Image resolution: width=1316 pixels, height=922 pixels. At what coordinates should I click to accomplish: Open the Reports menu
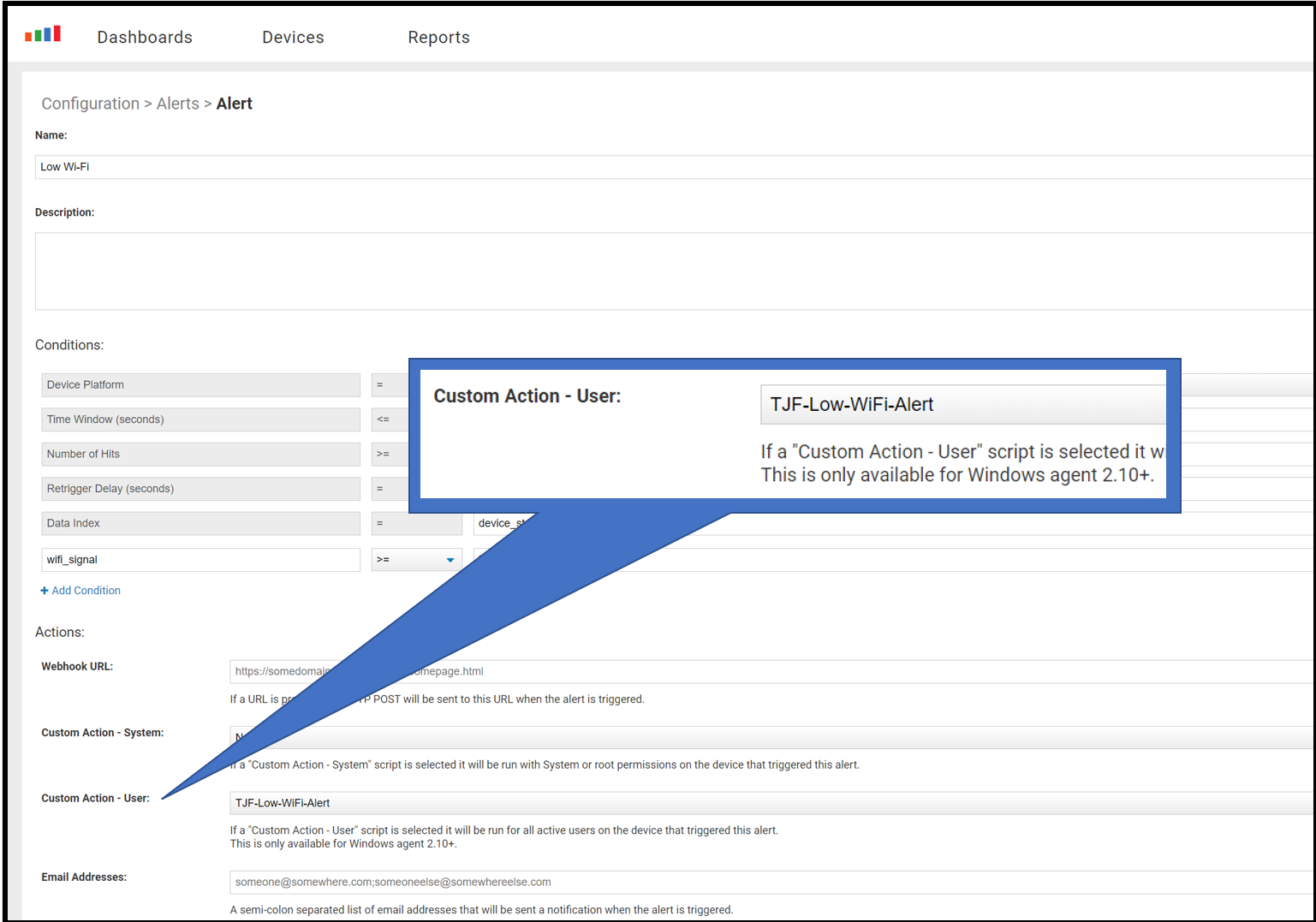[x=438, y=38]
